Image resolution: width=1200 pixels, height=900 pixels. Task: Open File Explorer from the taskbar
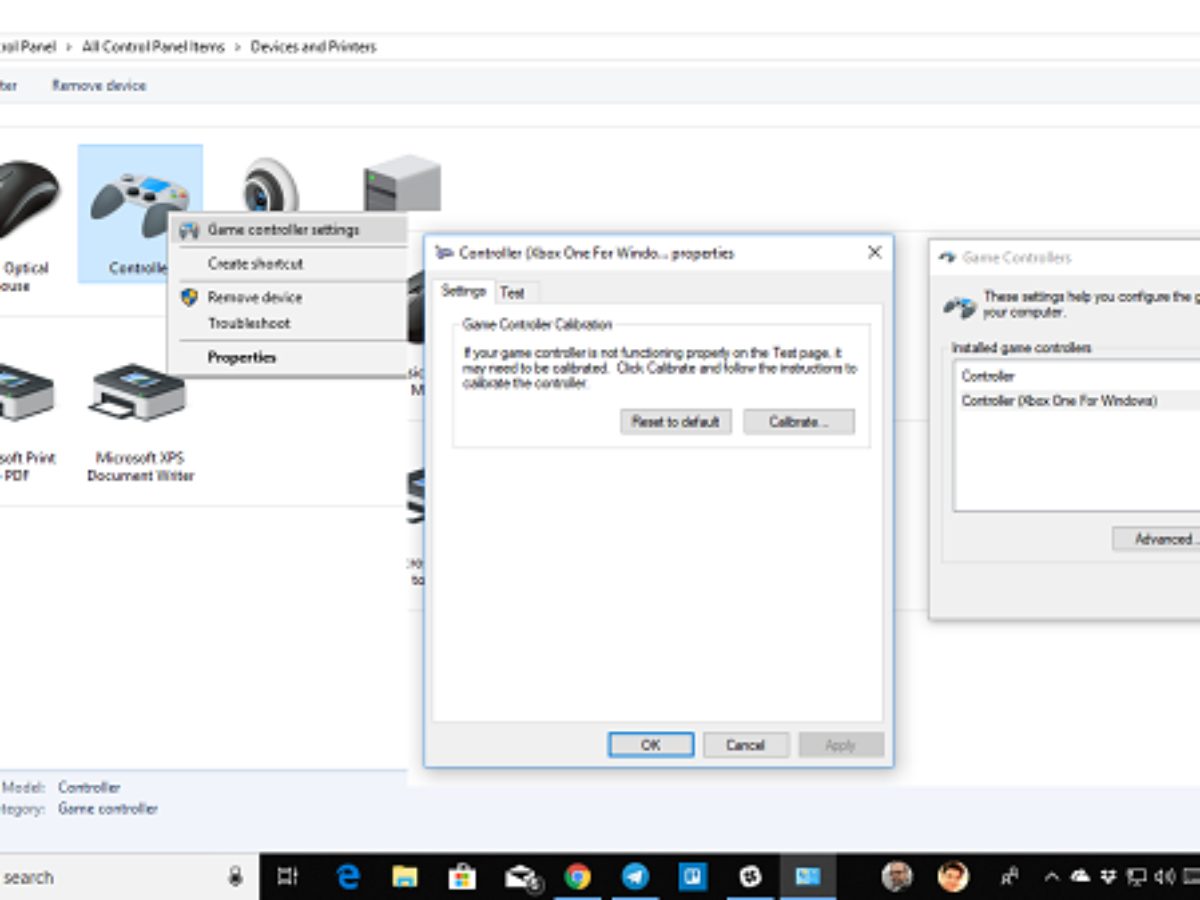click(404, 877)
